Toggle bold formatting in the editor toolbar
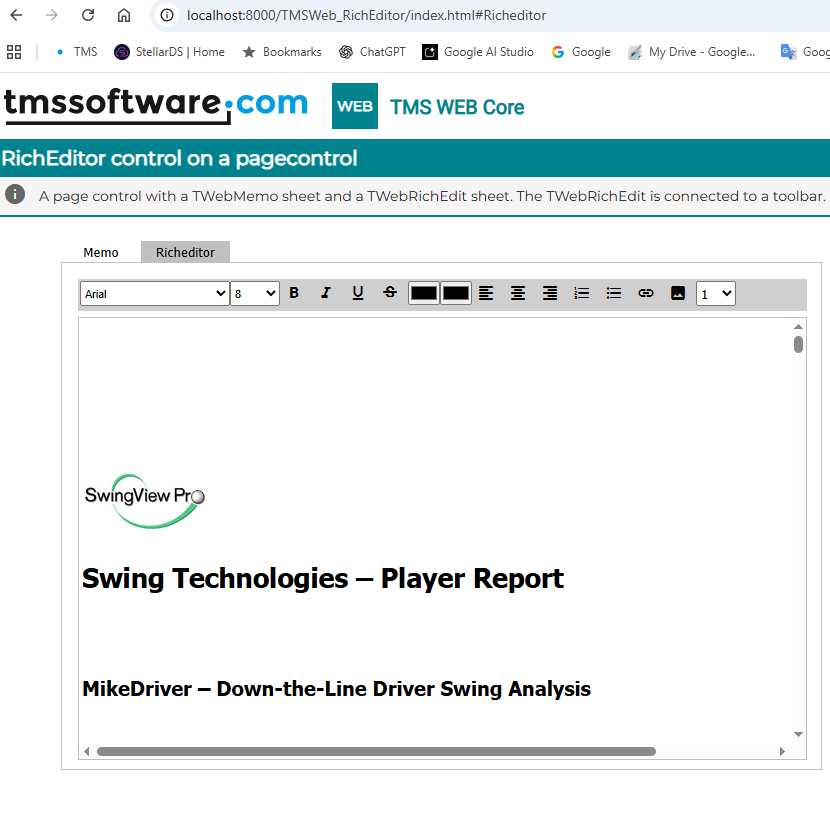 [x=294, y=293]
